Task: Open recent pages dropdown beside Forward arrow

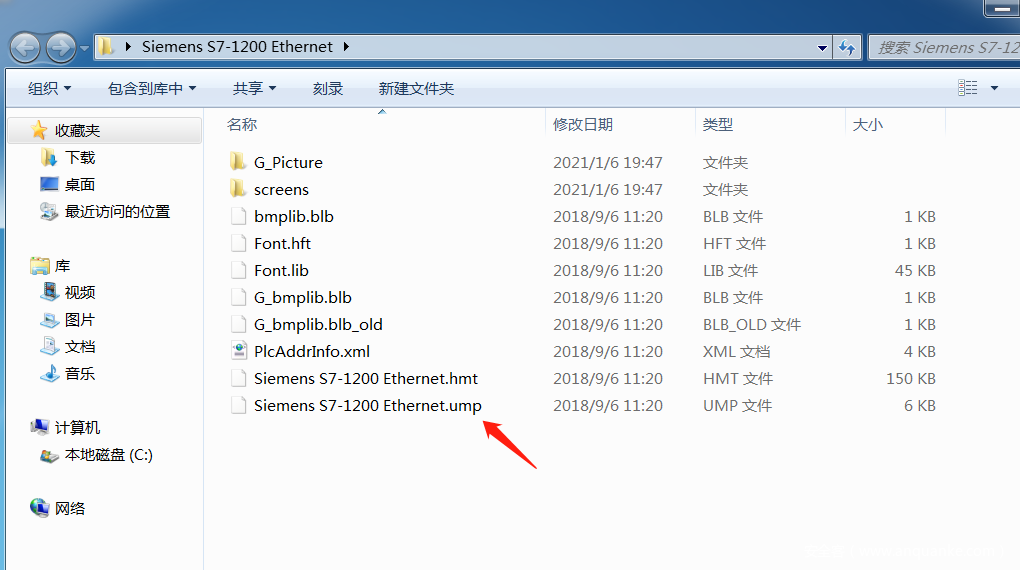Action: [x=85, y=48]
